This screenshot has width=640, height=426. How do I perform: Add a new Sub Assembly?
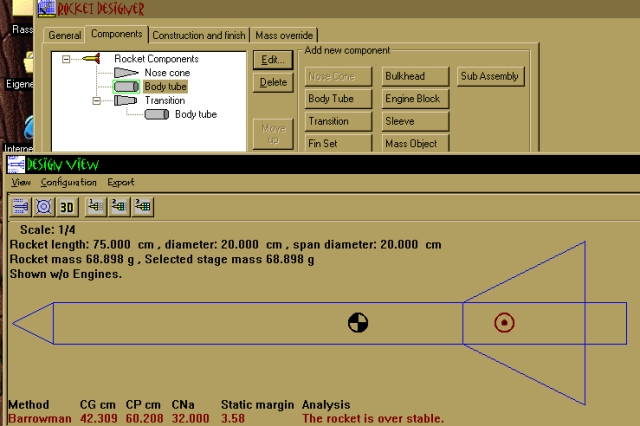point(491,76)
